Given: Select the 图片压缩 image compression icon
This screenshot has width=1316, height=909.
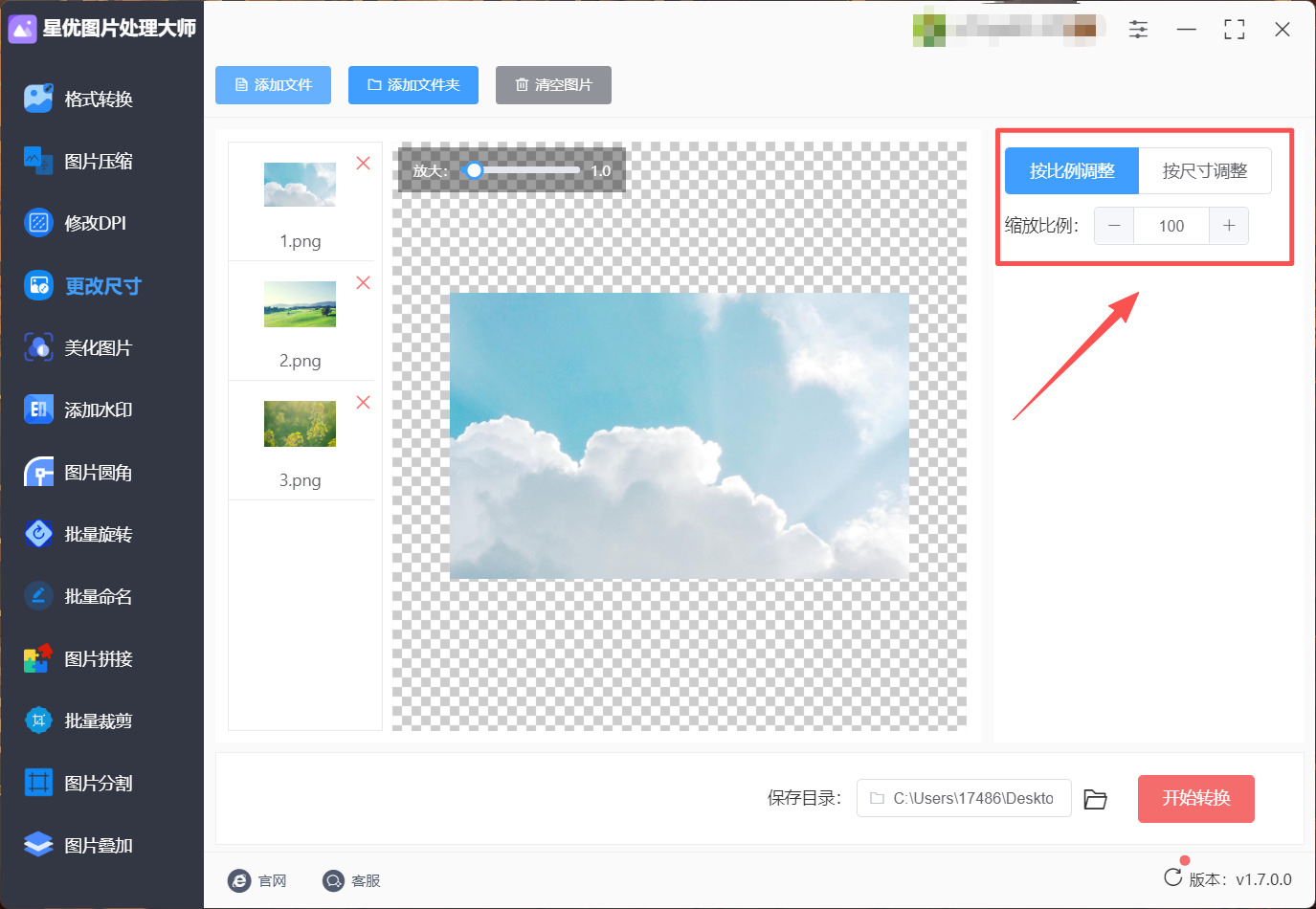Looking at the screenshot, I should (x=38, y=161).
